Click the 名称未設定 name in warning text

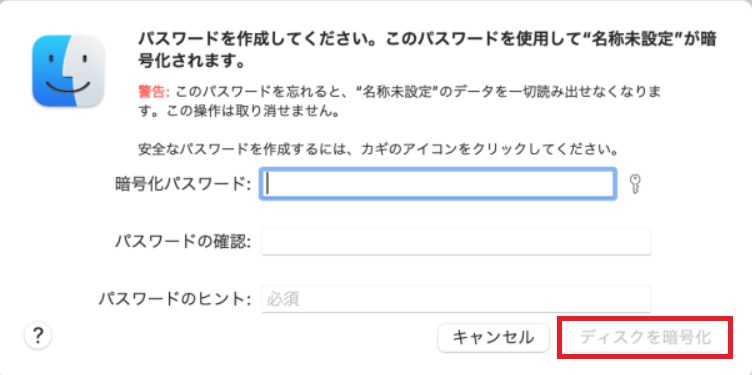coord(395,92)
